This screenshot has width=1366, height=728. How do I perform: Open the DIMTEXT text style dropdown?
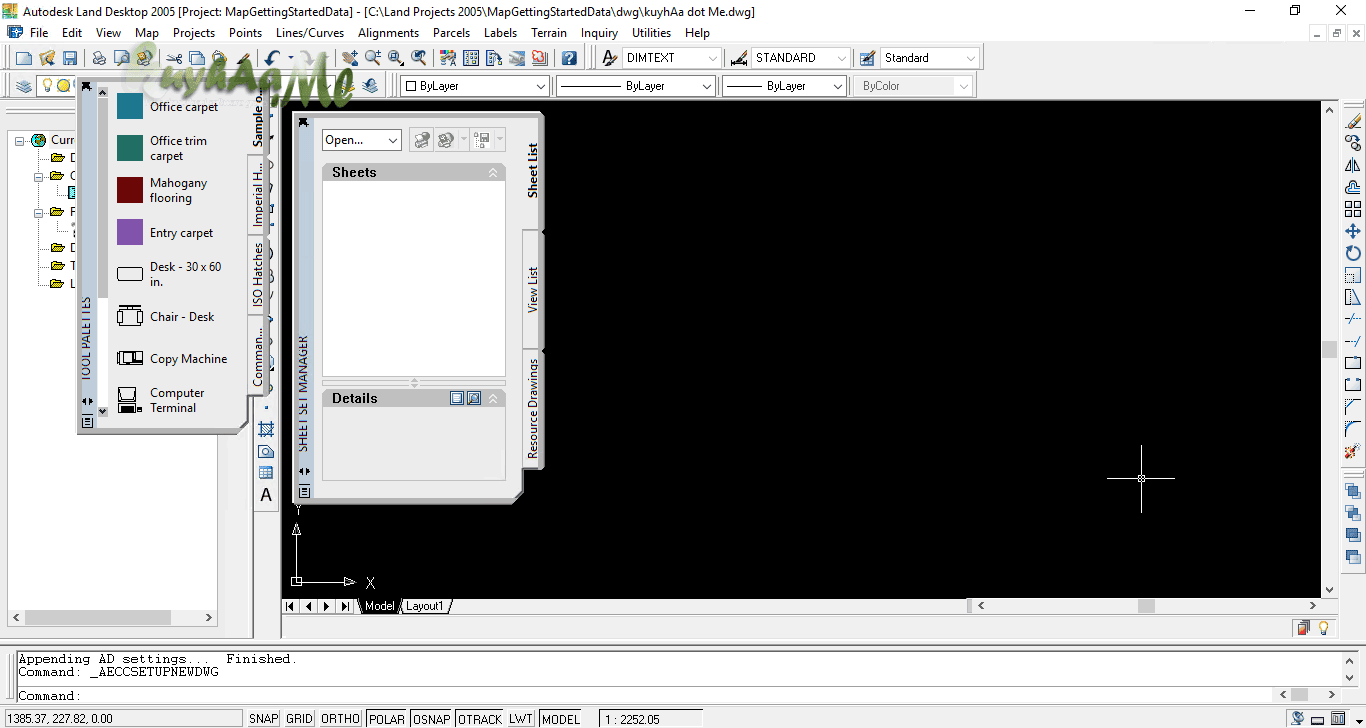click(712, 58)
